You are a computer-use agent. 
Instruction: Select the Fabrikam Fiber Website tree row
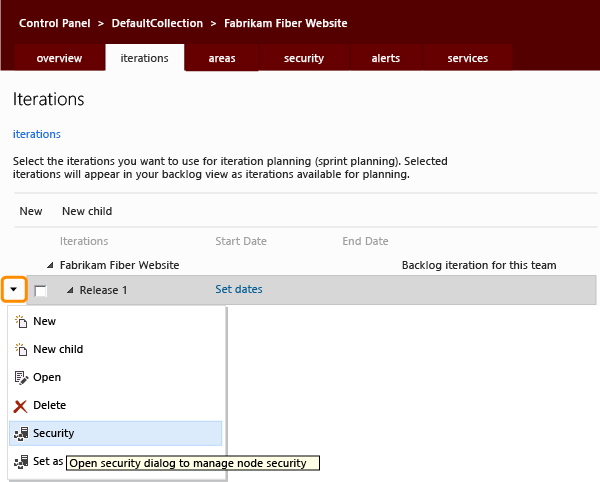click(119, 265)
